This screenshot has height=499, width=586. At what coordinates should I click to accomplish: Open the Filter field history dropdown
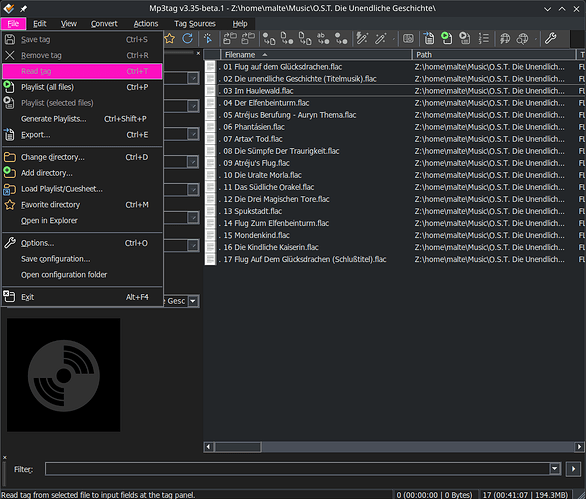pyautogui.click(x=555, y=468)
